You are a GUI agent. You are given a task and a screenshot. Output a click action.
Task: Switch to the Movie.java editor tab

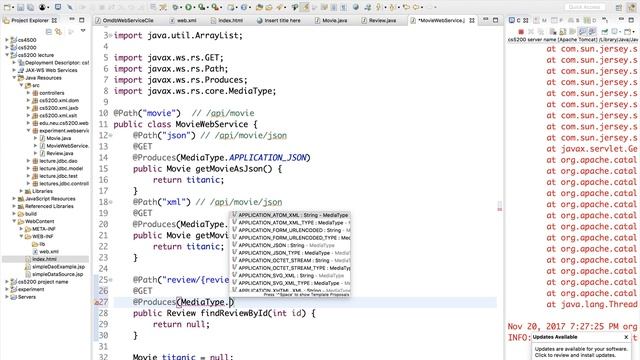(331, 20)
